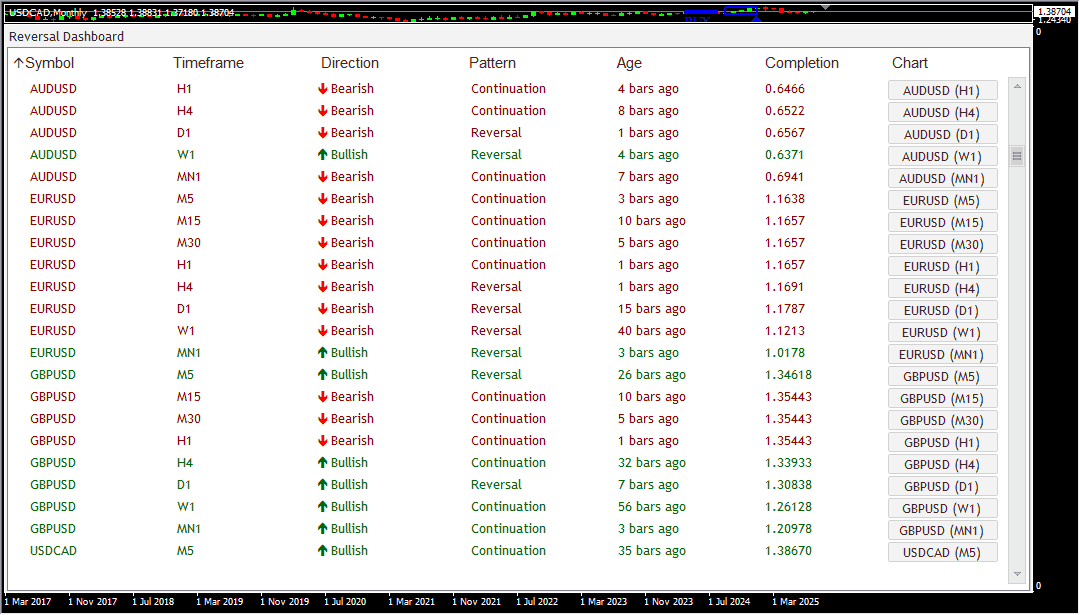
Task: Sort by the Timeframe column header
Action: tap(208, 63)
